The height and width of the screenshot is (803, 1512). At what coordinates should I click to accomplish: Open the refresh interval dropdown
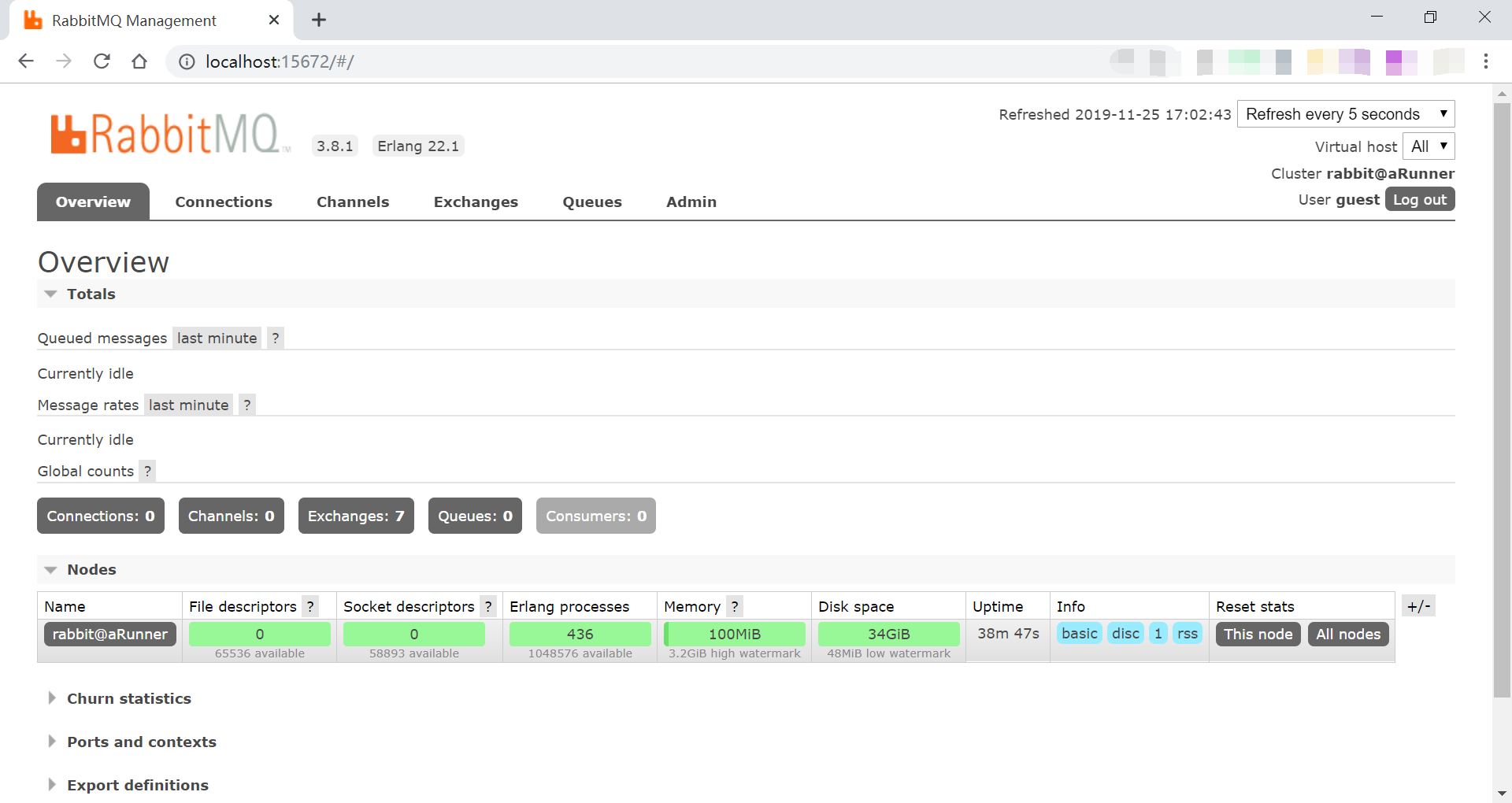coord(1346,114)
